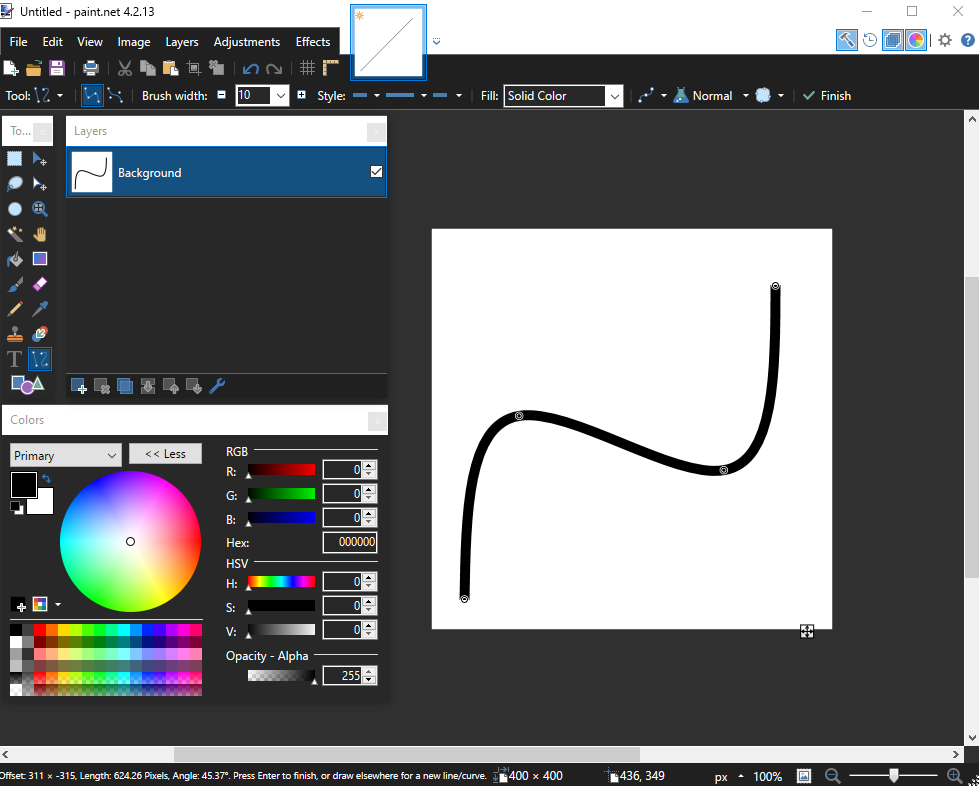
Task: Select the Gradient tool
Action: tap(40, 259)
